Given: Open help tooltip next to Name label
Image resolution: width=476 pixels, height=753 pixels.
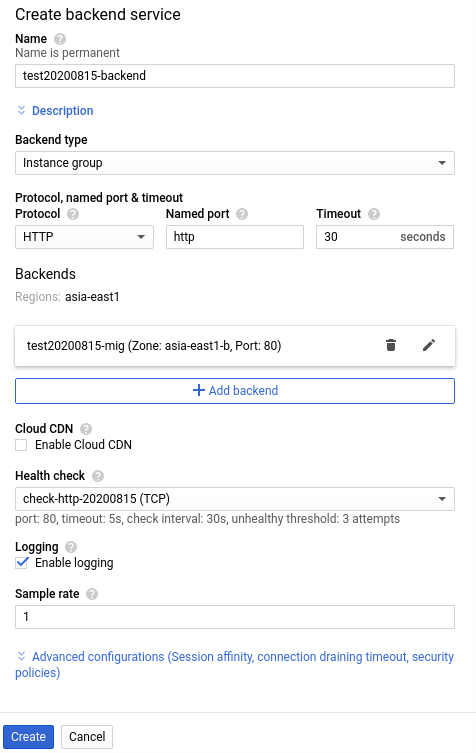Looking at the screenshot, I should [x=60, y=39].
